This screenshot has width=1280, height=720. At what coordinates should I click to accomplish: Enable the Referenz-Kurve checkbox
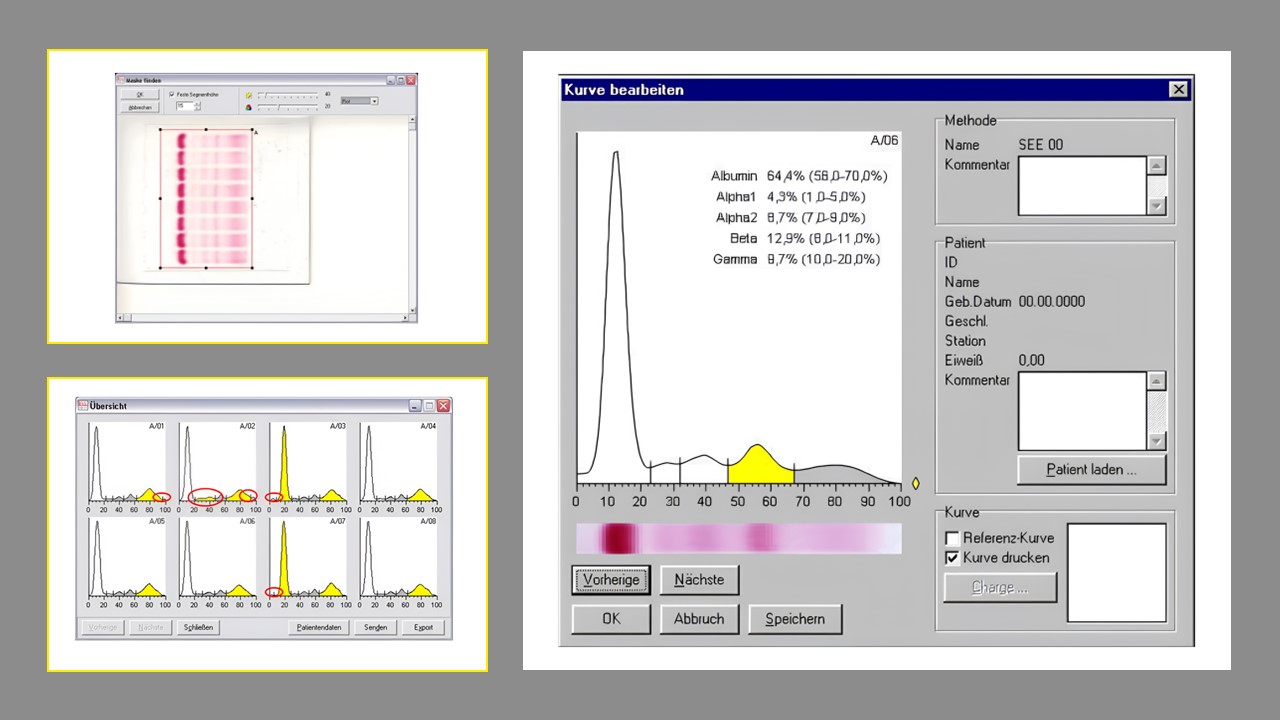point(952,538)
